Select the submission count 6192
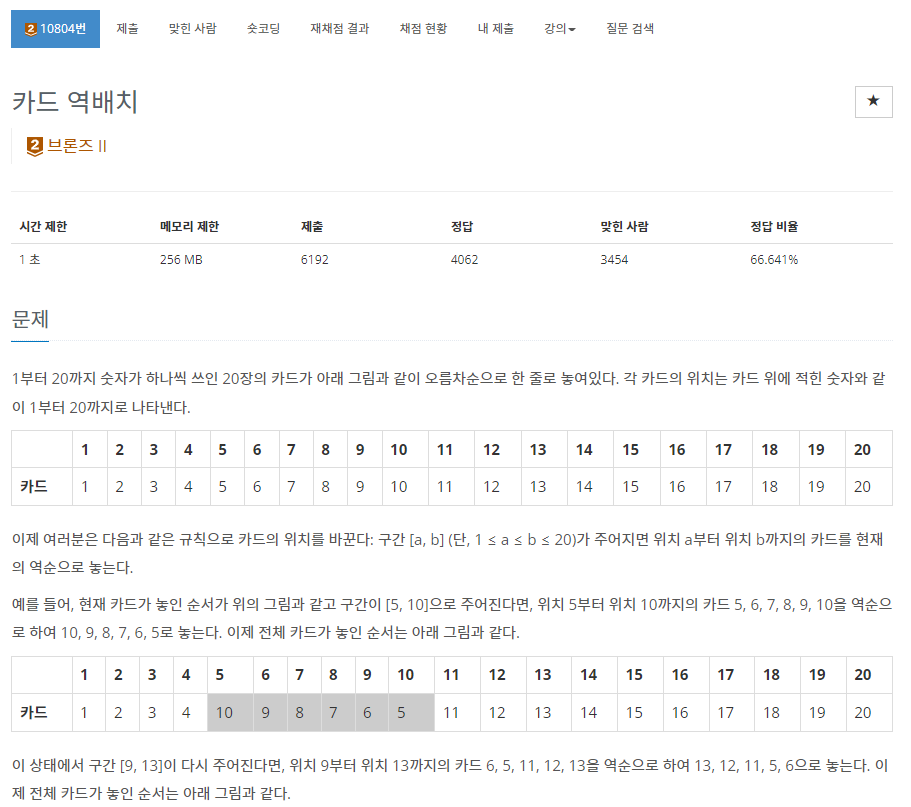Image resolution: width=911 pixels, height=807 pixels. [x=314, y=260]
